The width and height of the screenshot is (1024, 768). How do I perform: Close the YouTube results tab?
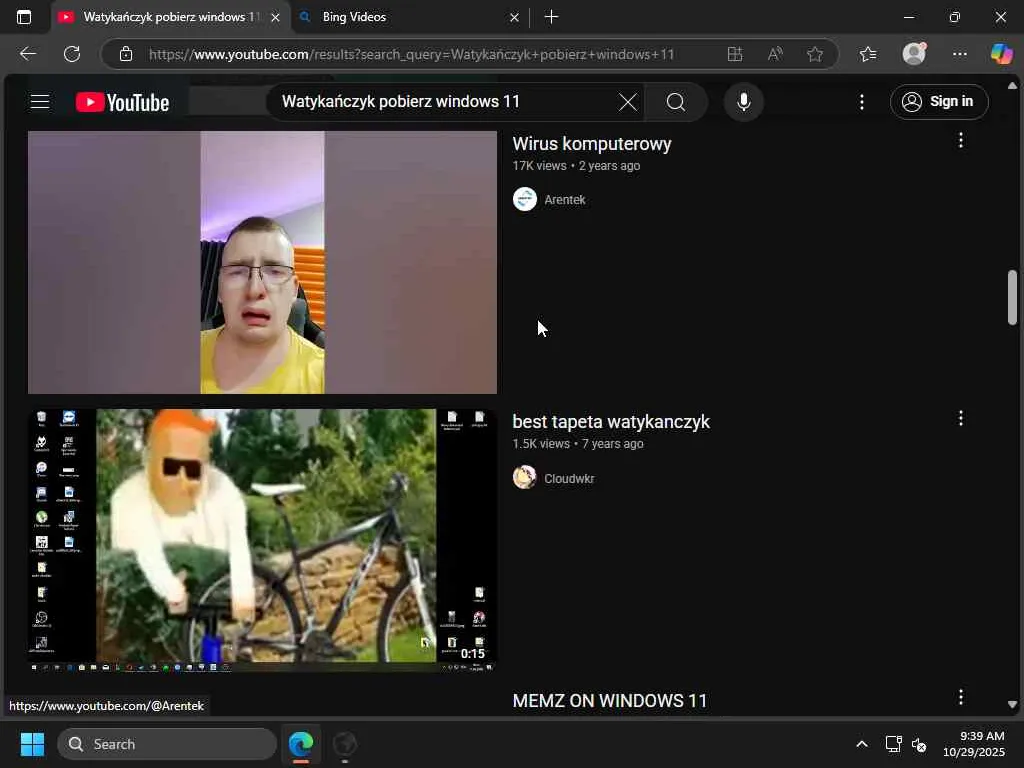click(x=275, y=18)
